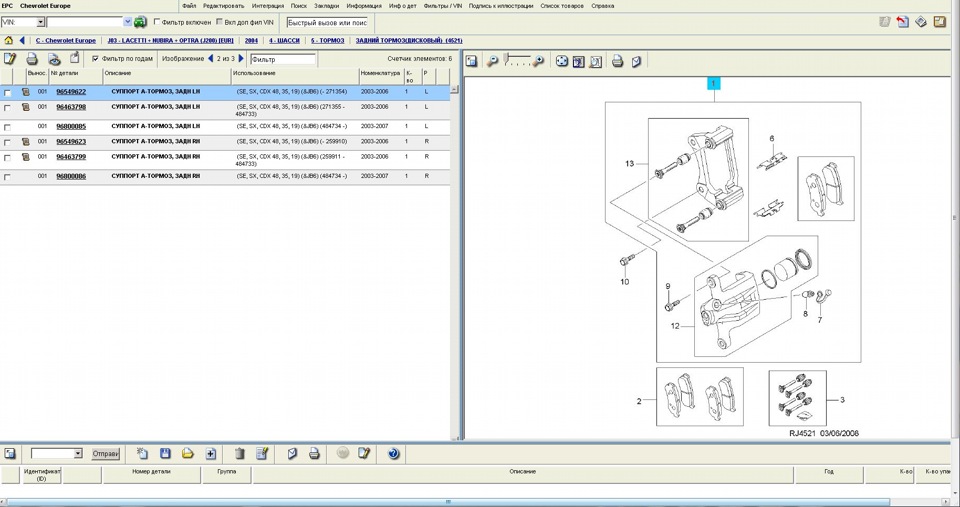Uncheck the 'Фильтр по годам' checkbox
This screenshot has width=960, height=507.
95,59
